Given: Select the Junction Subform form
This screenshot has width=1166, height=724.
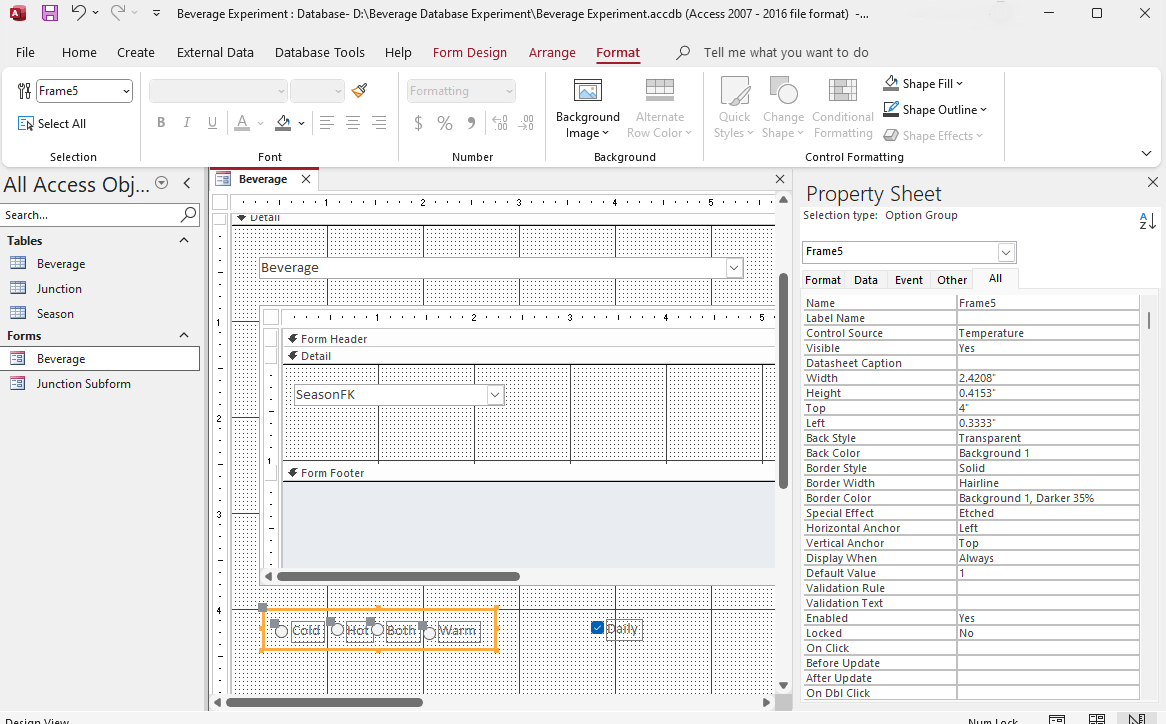Looking at the screenshot, I should [x=83, y=384].
